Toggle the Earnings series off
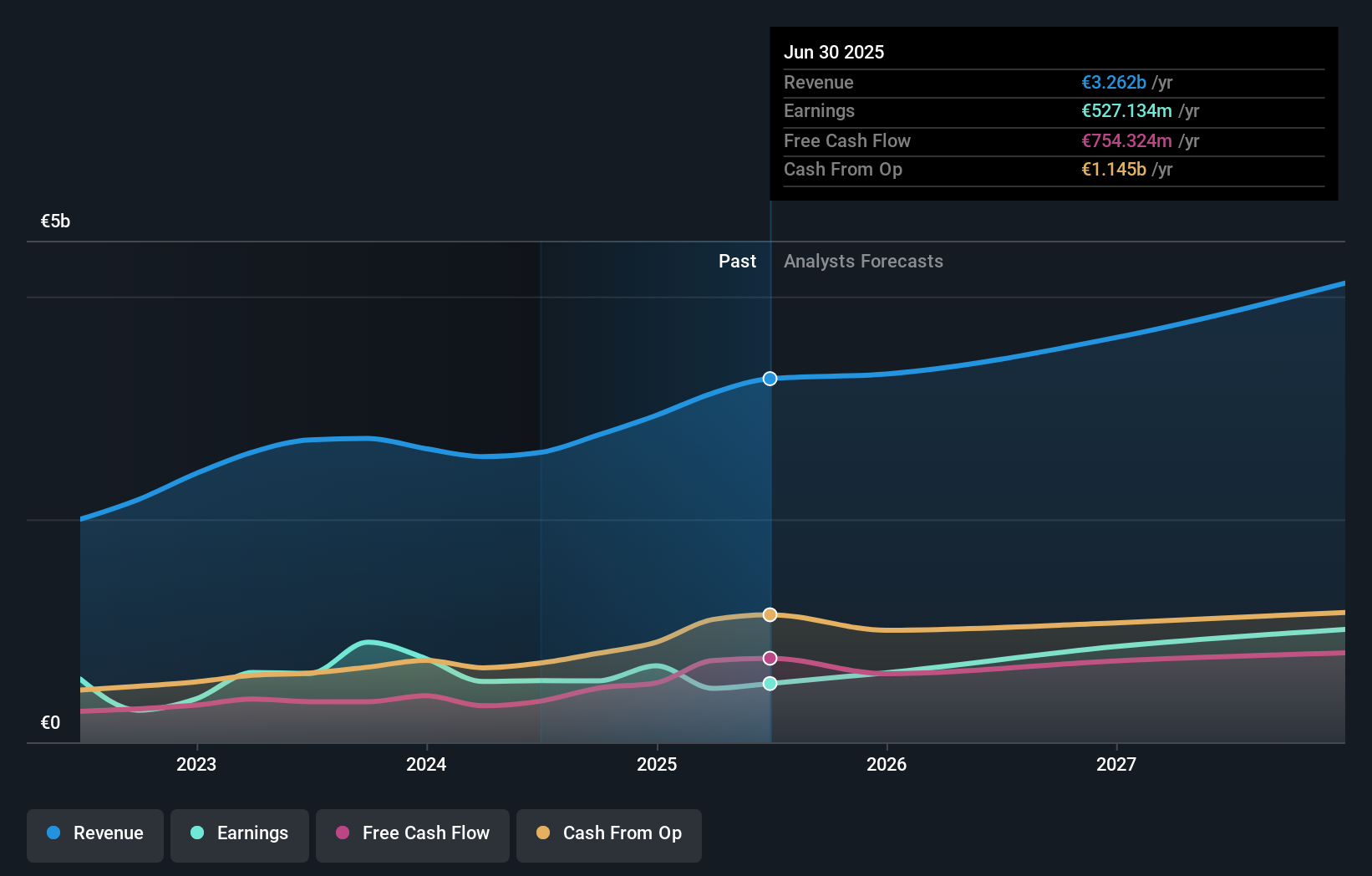This screenshot has height=876, width=1372. click(240, 835)
